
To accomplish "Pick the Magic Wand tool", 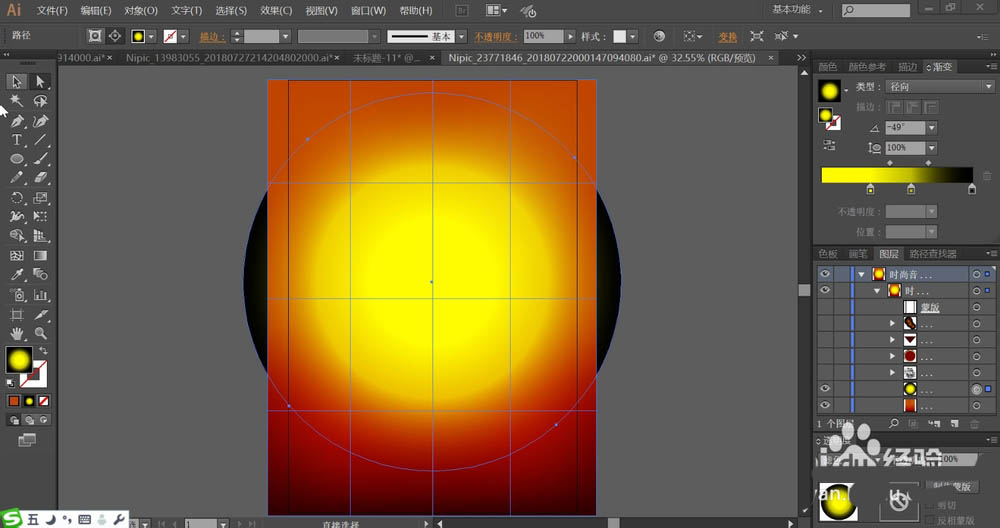I will click(x=17, y=102).
